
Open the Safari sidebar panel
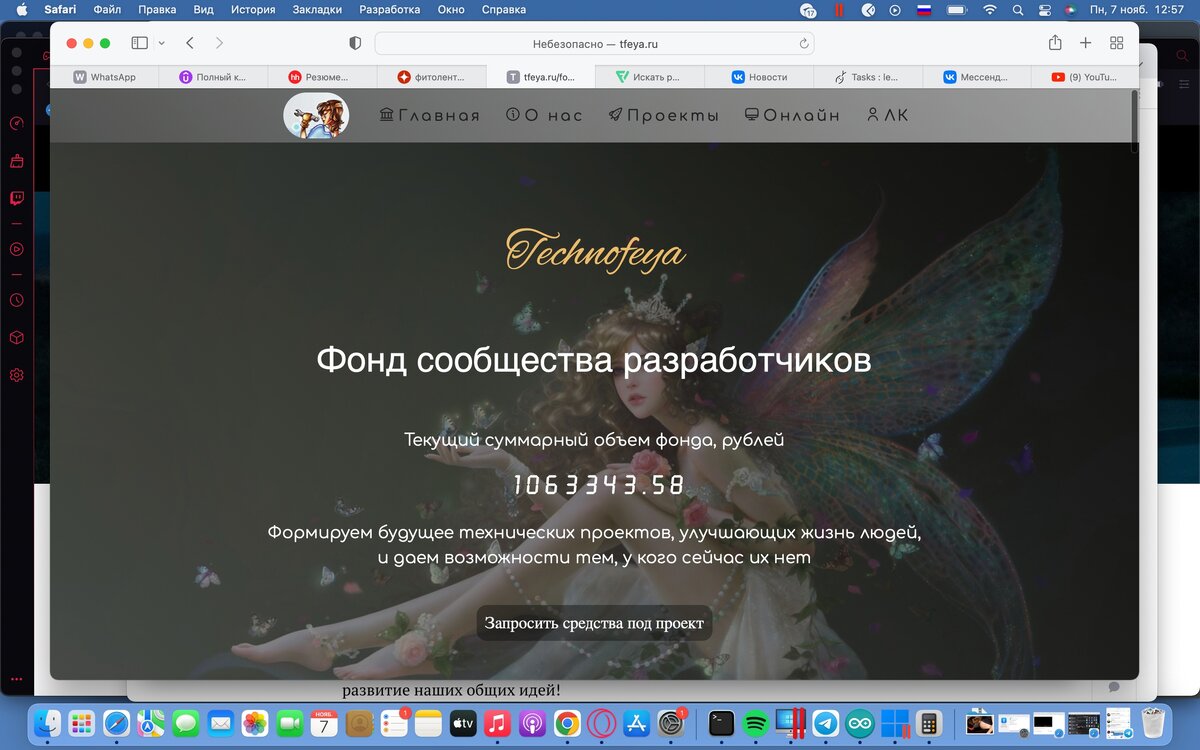[139, 43]
